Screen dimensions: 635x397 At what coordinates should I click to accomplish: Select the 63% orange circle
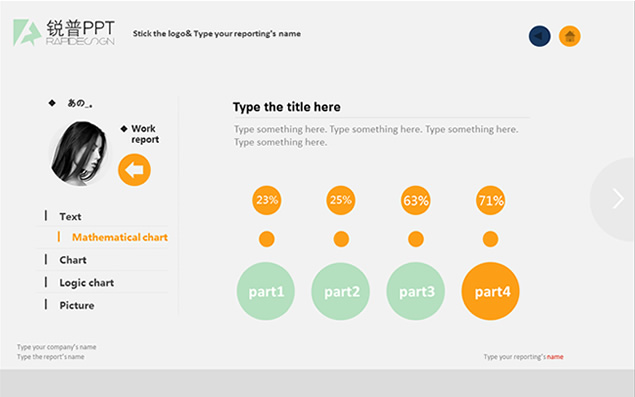416,201
